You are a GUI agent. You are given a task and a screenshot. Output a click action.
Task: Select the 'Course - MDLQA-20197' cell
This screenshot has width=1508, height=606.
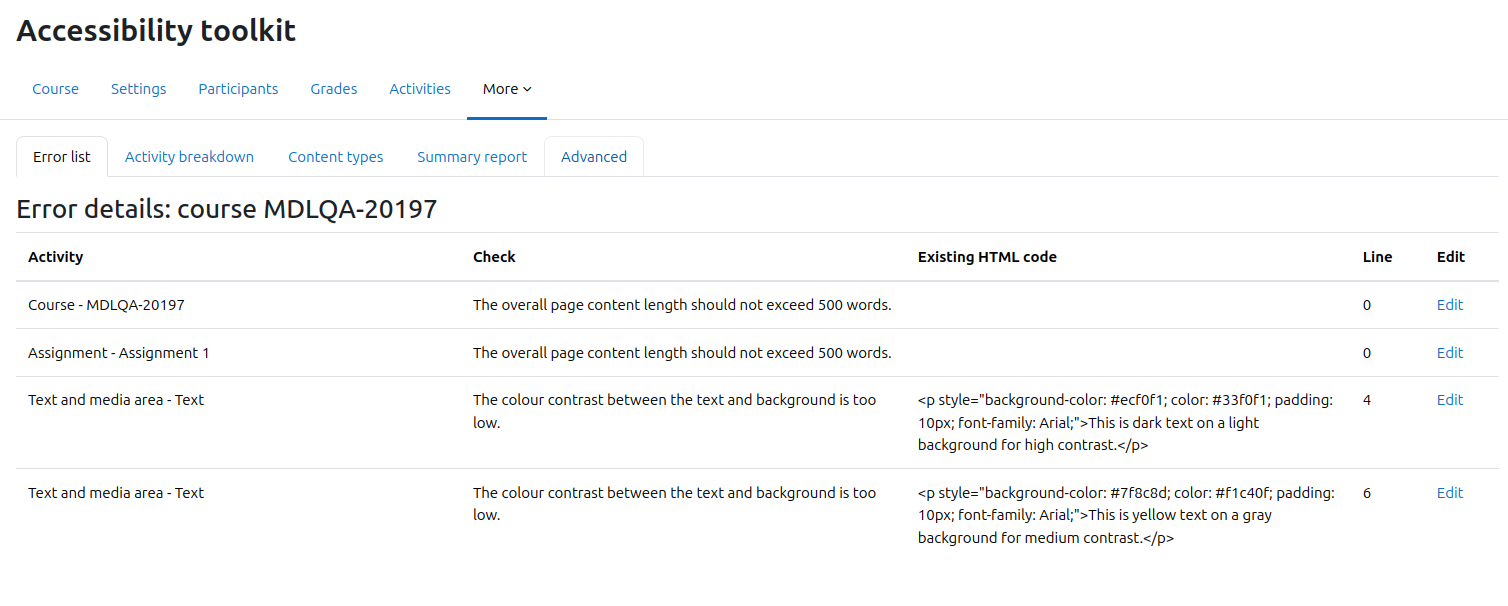[x=106, y=305]
